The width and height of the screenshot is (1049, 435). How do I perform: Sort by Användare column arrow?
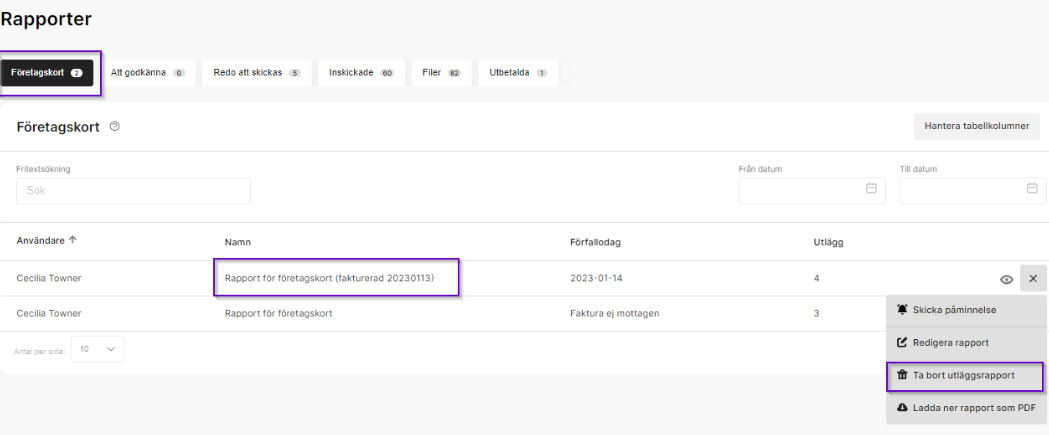[x=73, y=240]
